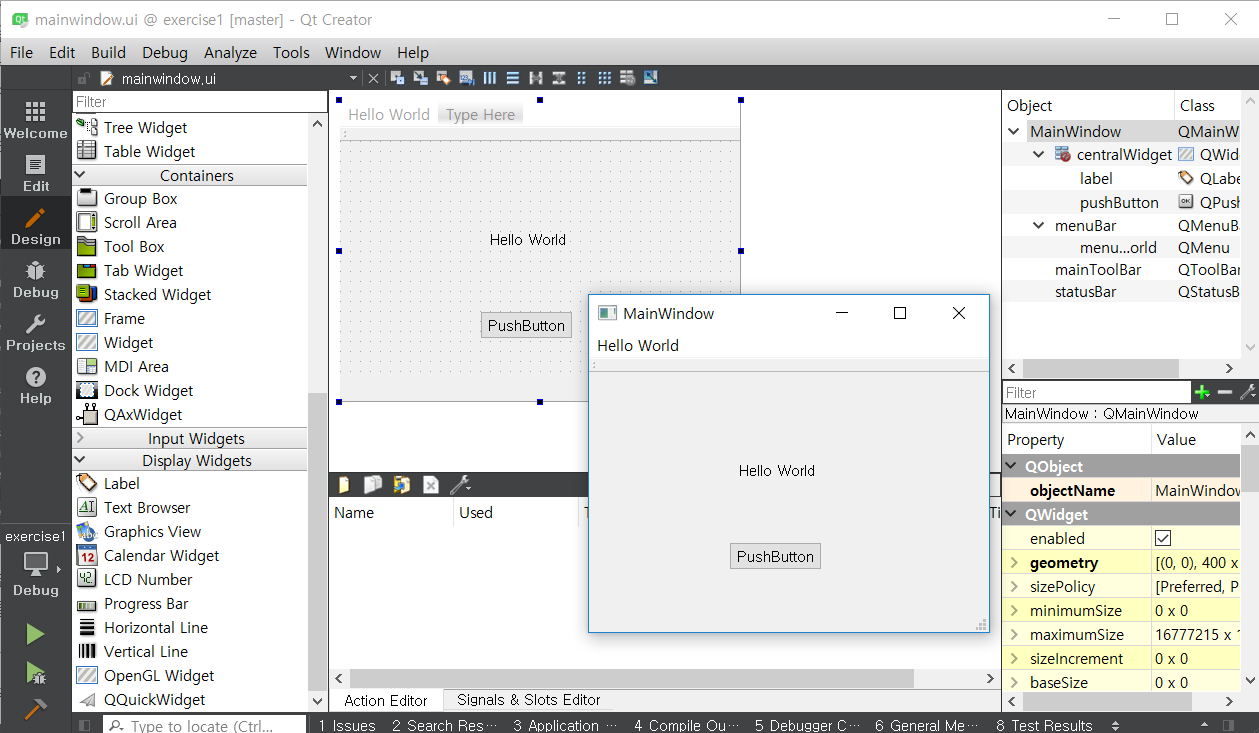Remove property with minus icon

click(x=1225, y=392)
